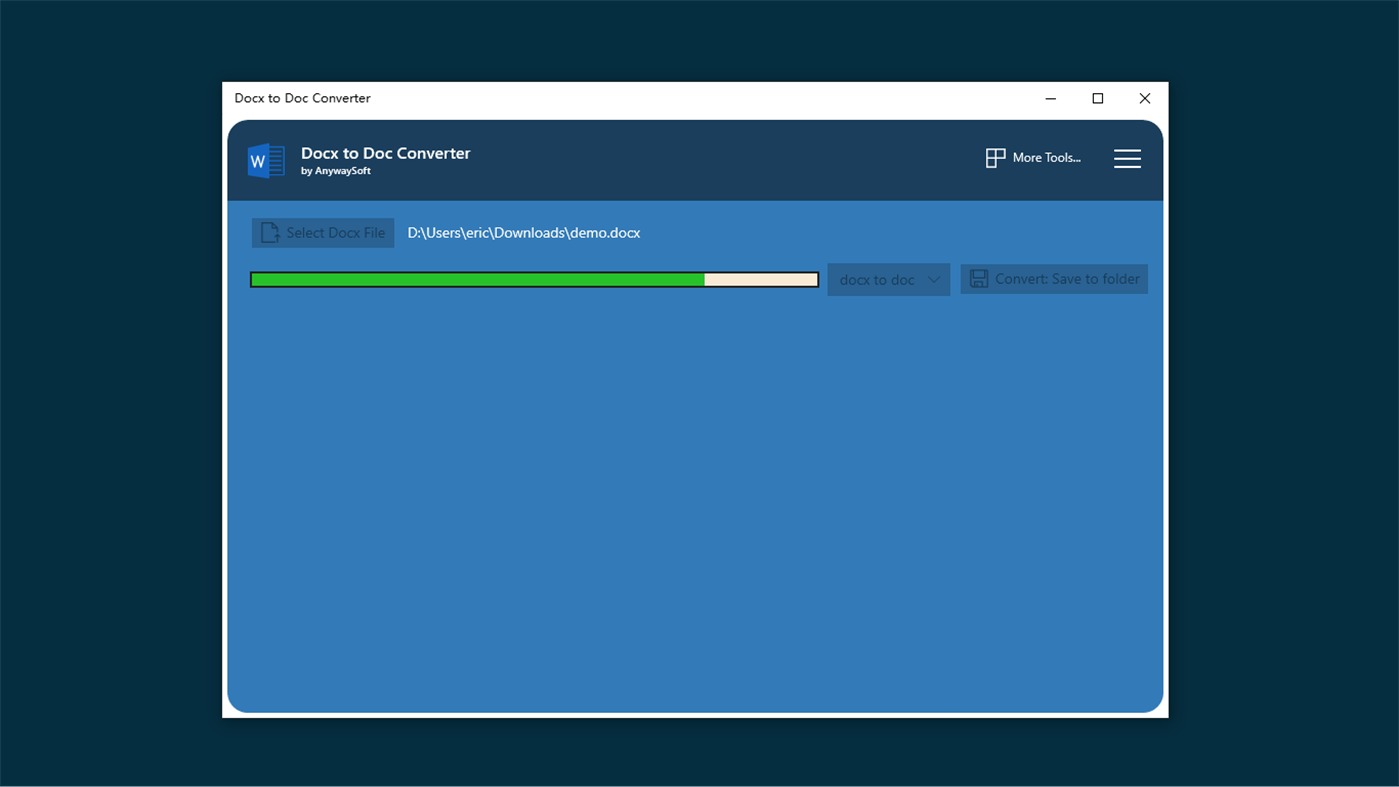1399x787 pixels.
Task: Open the hamburger navigation icon
Action: click(x=1127, y=158)
